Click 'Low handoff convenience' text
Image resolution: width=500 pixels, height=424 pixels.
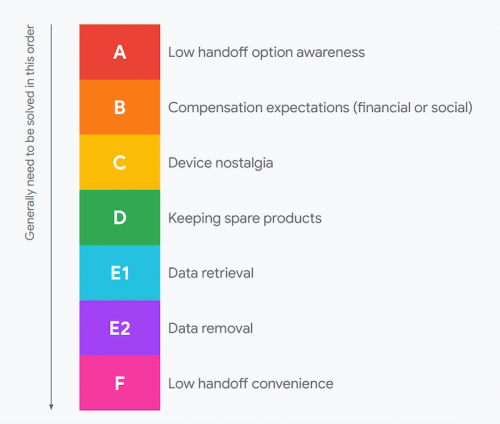click(251, 383)
